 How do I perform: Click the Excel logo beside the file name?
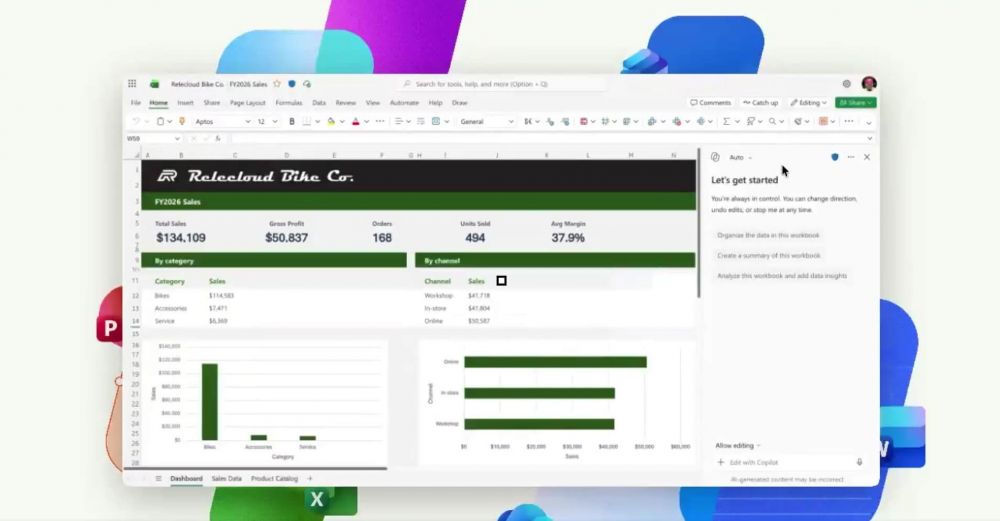click(x=154, y=84)
